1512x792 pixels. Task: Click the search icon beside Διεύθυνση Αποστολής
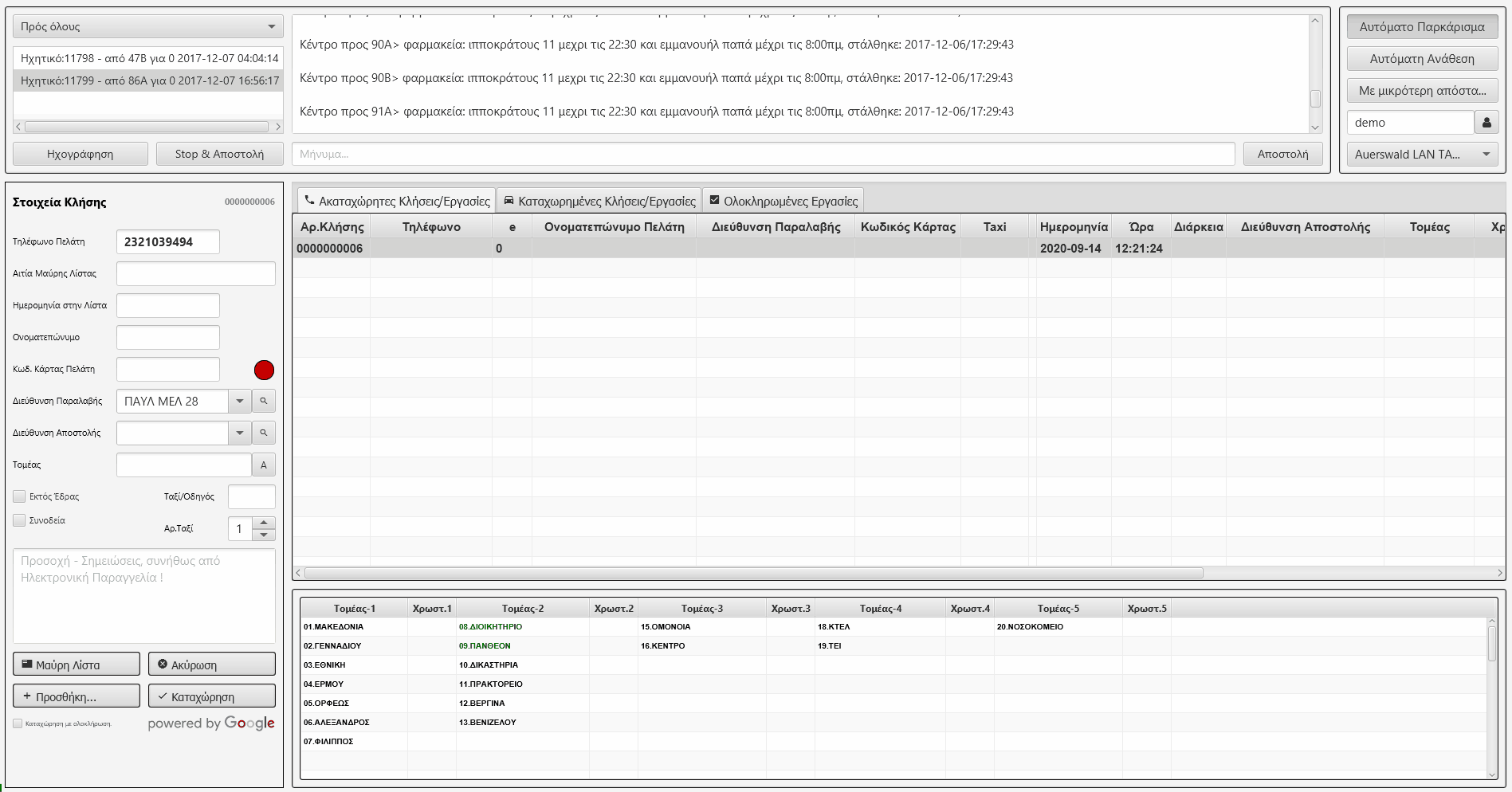click(x=264, y=433)
